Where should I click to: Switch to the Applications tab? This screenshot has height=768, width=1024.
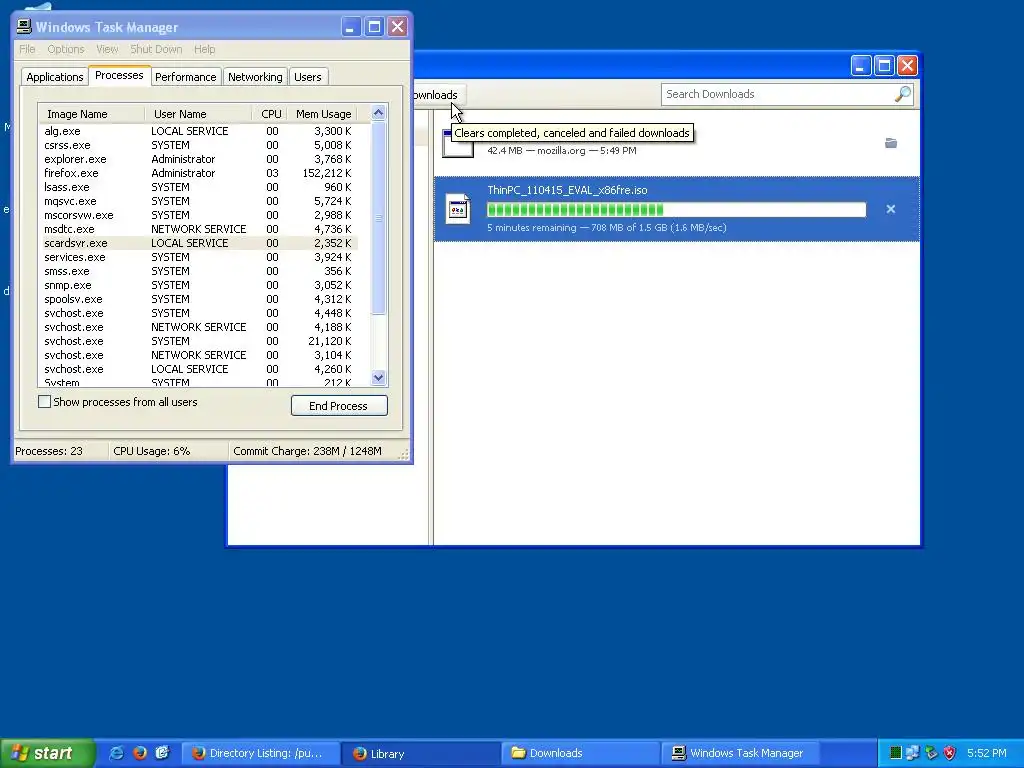pos(55,76)
